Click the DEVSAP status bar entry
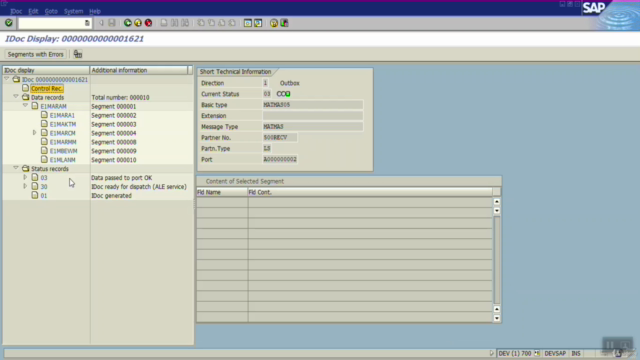 pyautogui.click(x=555, y=353)
